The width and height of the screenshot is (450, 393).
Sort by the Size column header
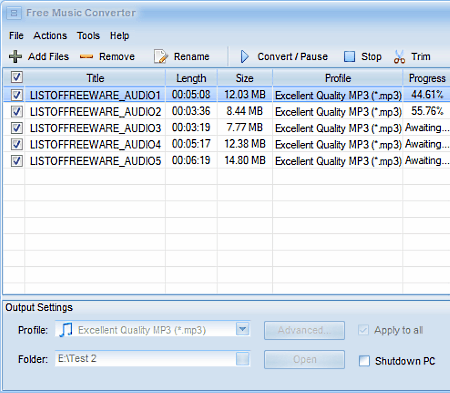[x=245, y=78]
